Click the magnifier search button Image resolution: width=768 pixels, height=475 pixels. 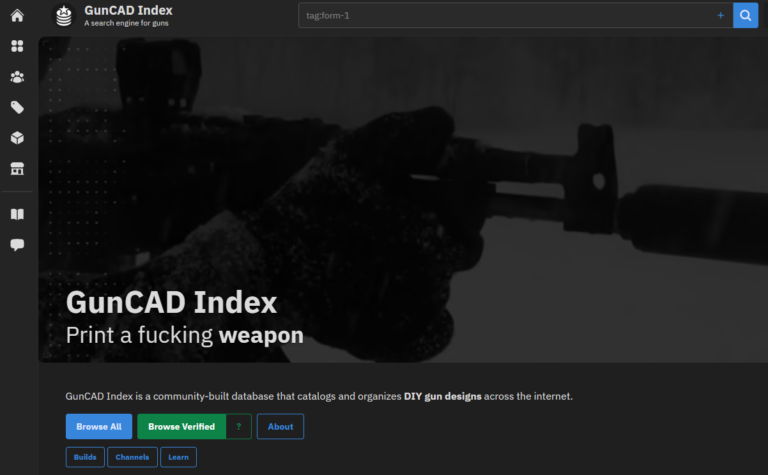tap(745, 16)
